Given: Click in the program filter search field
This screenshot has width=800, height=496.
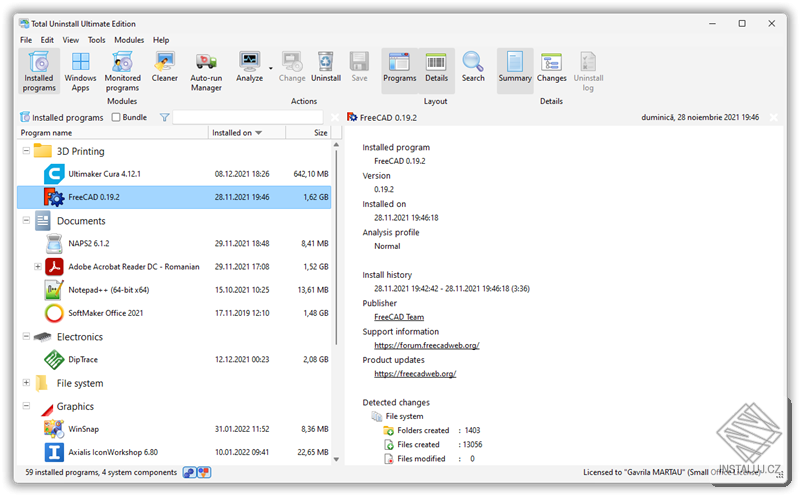Looking at the screenshot, I should tap(248, 117).
